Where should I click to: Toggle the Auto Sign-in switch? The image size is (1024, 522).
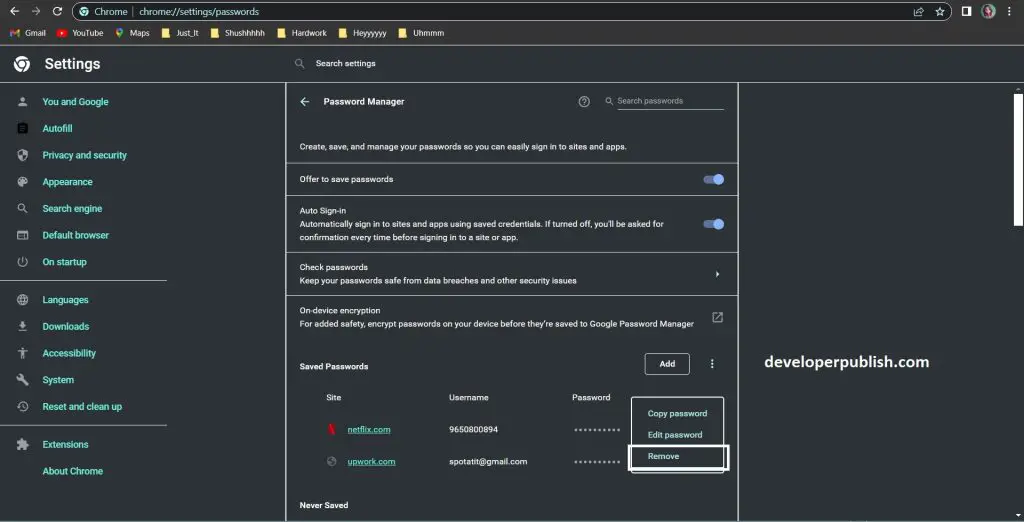coord(714,224)
